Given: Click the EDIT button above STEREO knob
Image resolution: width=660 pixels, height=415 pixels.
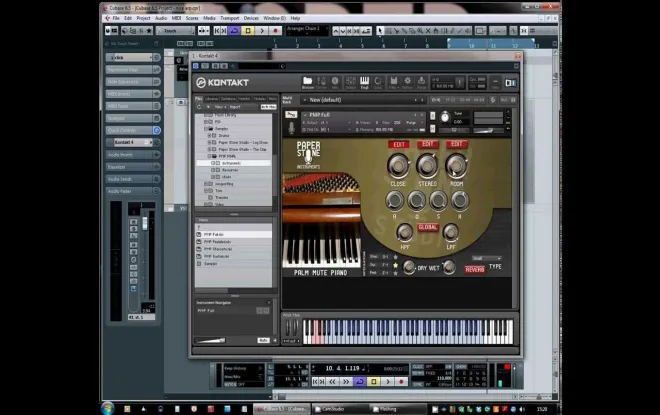Looking at the screenshot, I should click(428, 144).
